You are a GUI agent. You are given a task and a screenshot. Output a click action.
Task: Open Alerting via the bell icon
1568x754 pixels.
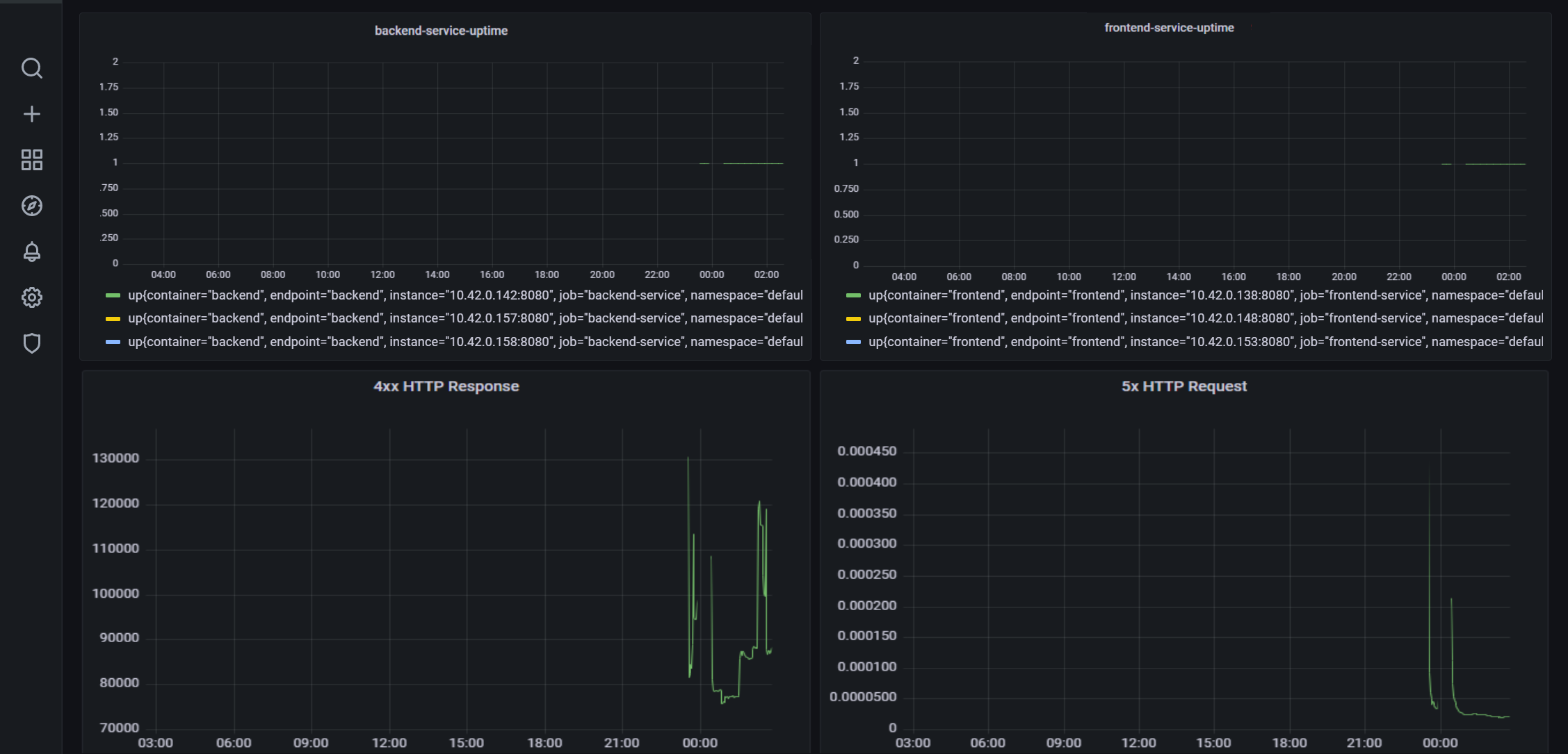pyautogui.click(x=32, y=252)
